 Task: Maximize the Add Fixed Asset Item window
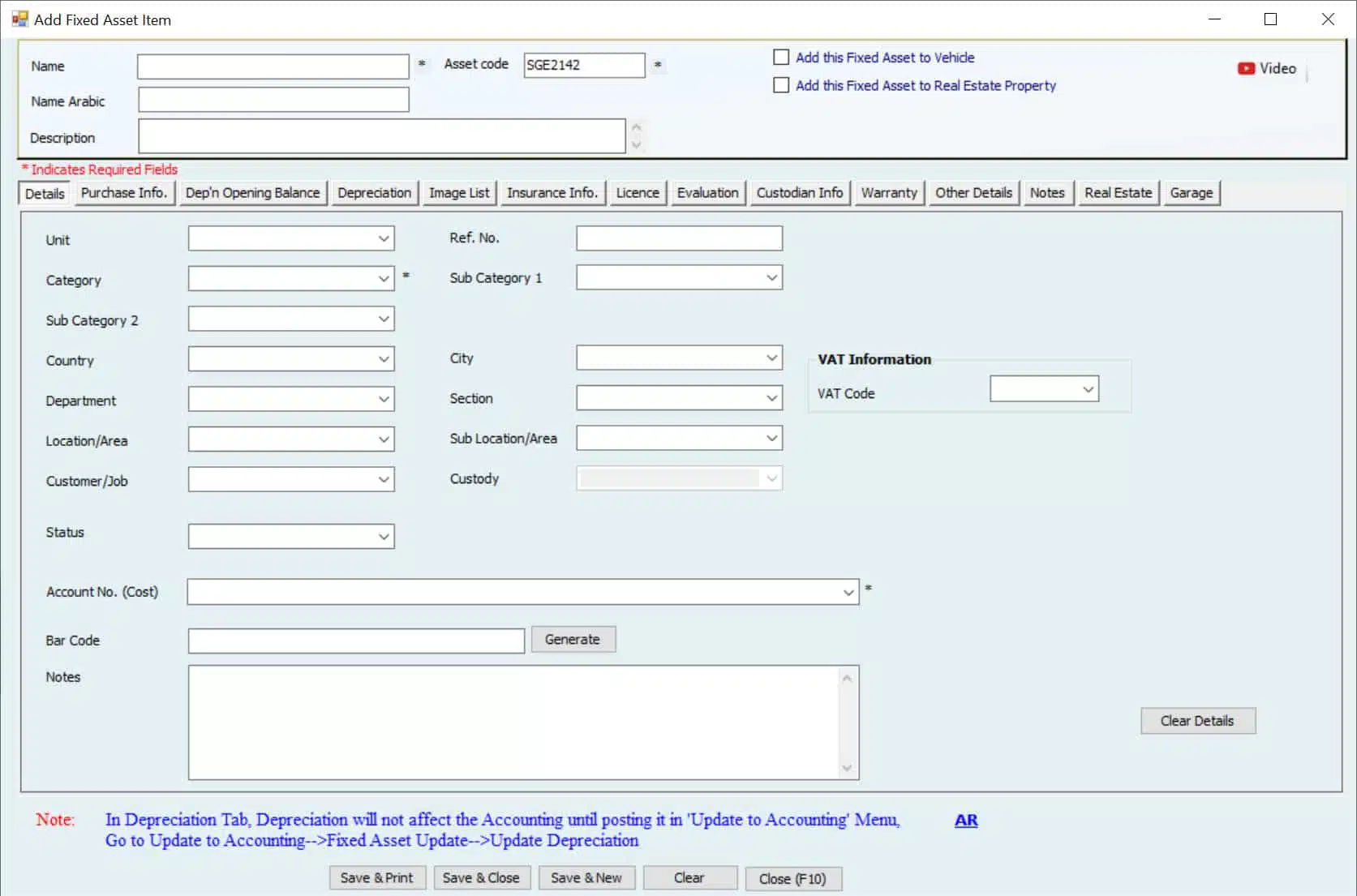(1271, 19)
